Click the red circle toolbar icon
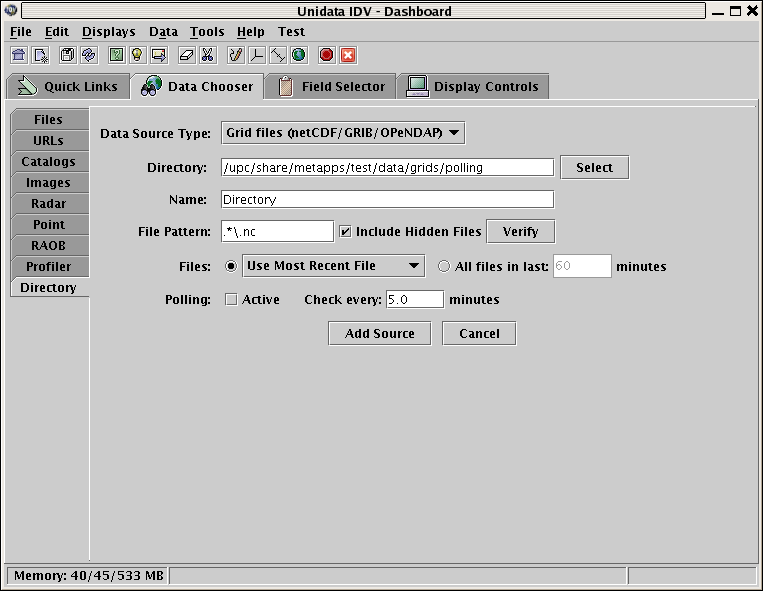 [326, 55]
